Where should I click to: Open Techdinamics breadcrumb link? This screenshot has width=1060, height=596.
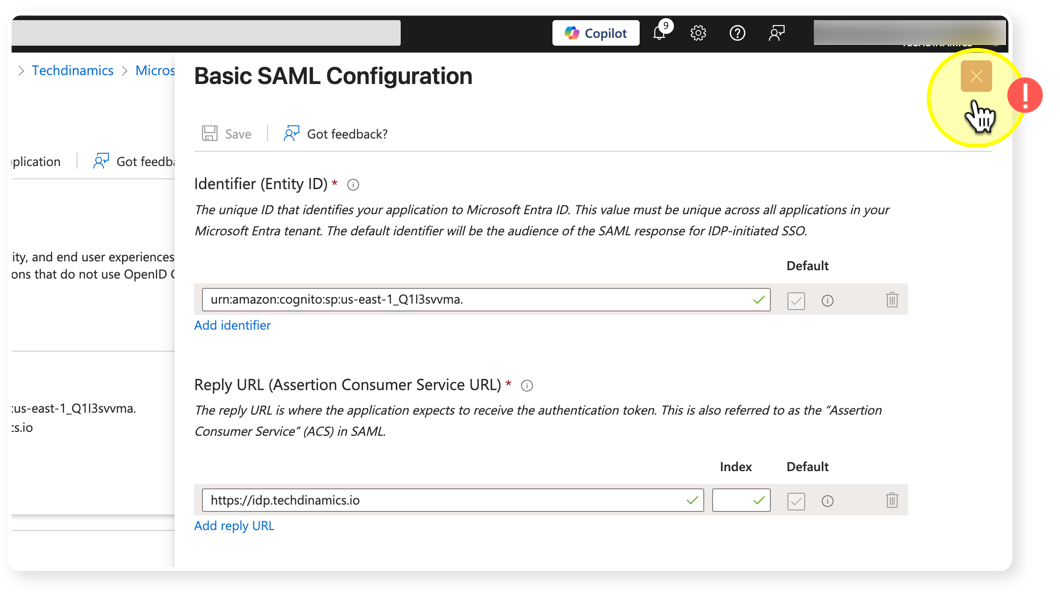point(72,70)
